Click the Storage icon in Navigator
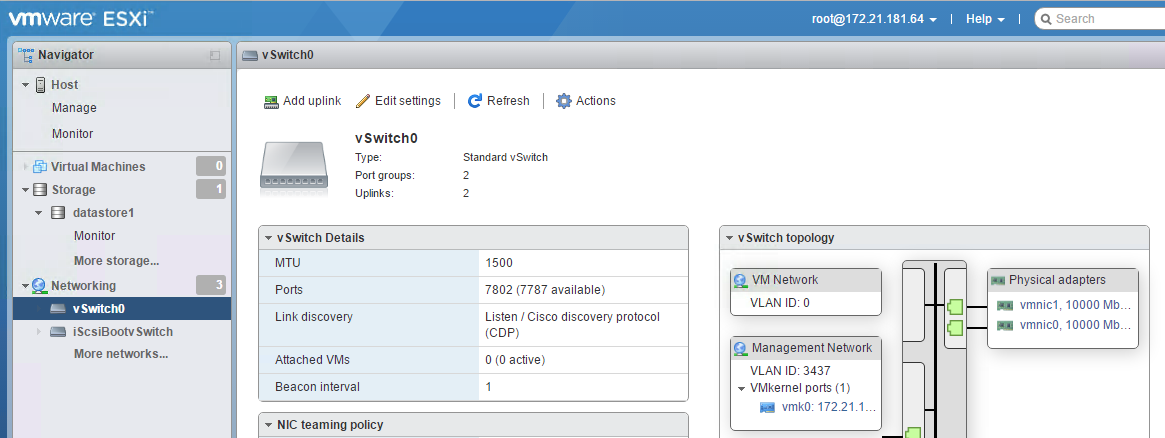This screenshot has width=1165, height=438. pos(40,189)
